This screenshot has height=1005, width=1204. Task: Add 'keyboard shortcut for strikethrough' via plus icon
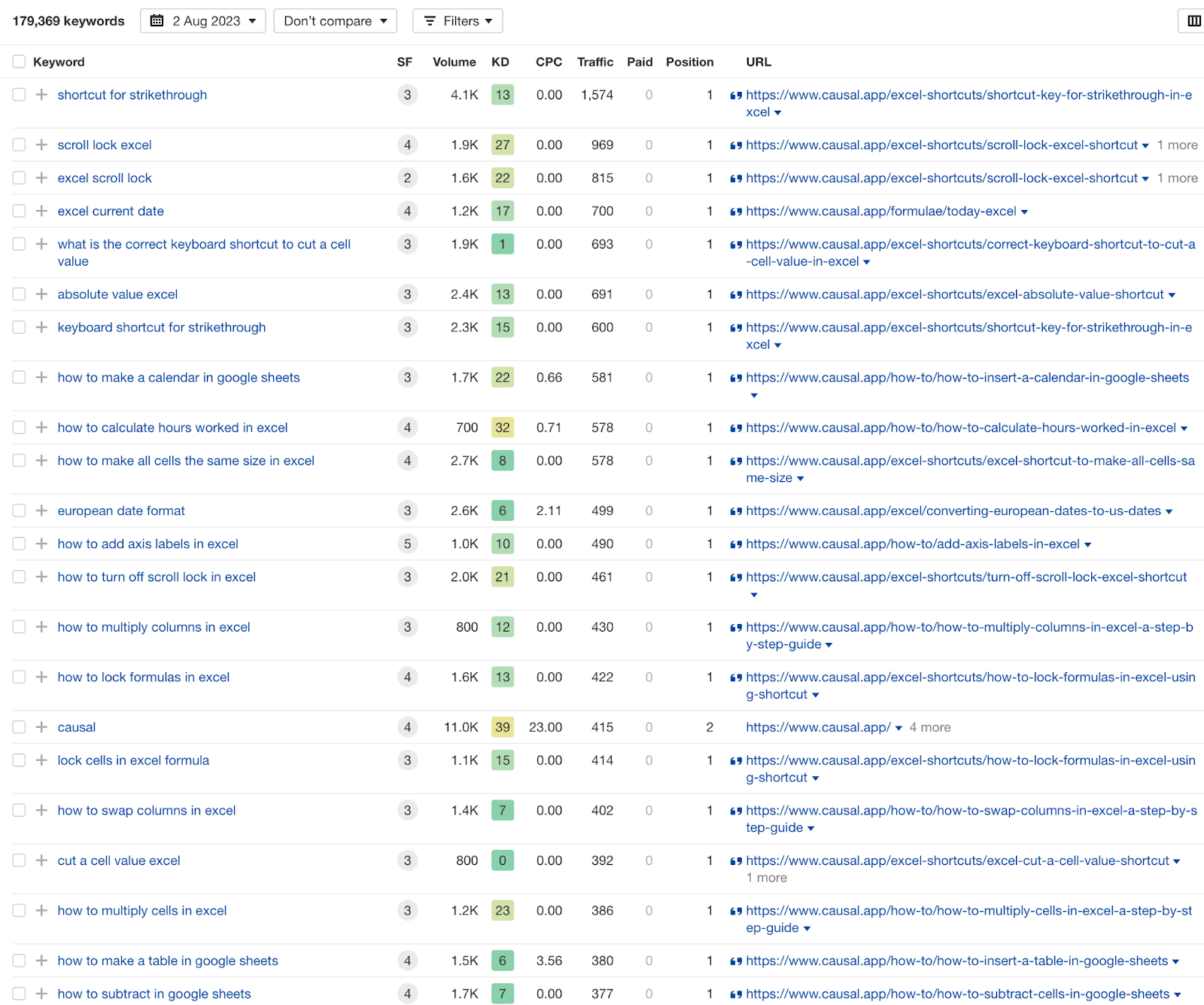point(41,327)
